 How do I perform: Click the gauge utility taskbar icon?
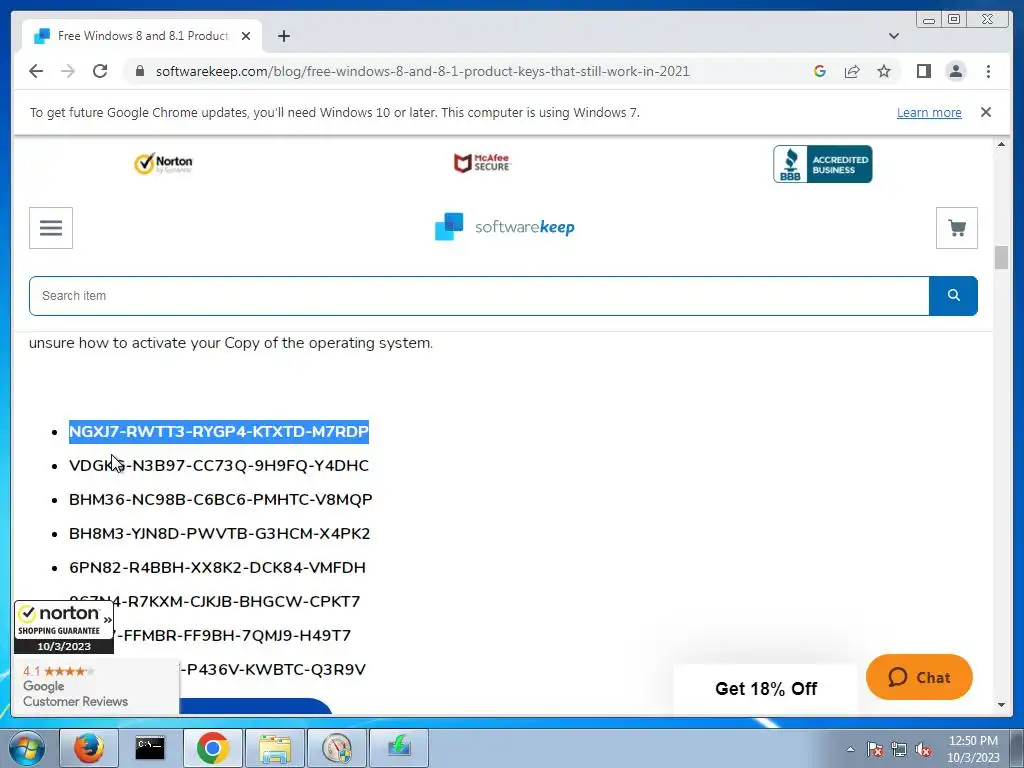(x=337, y=748)
